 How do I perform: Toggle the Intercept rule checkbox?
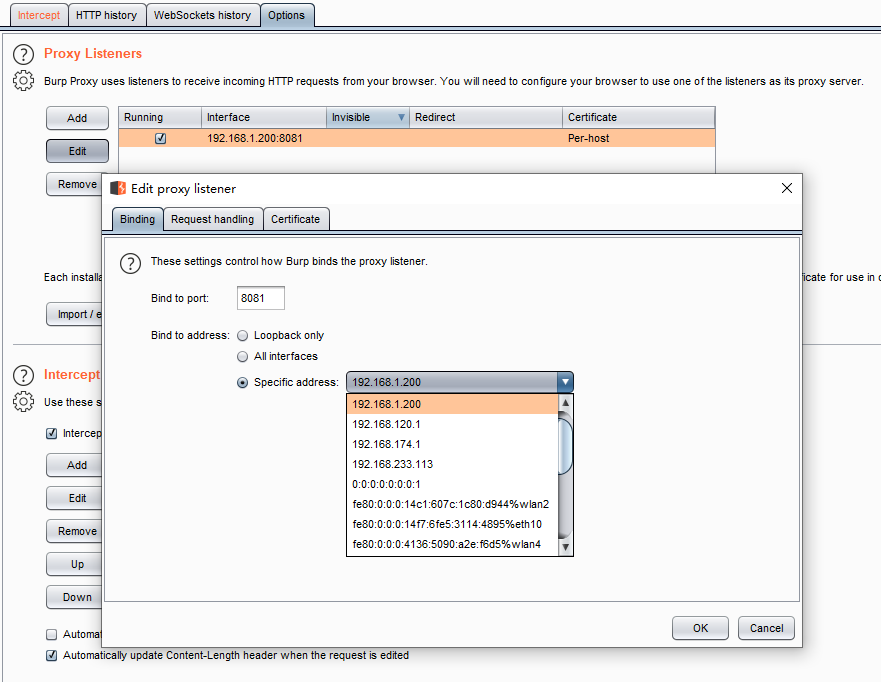pyautogui.click(x=52, y=433)
